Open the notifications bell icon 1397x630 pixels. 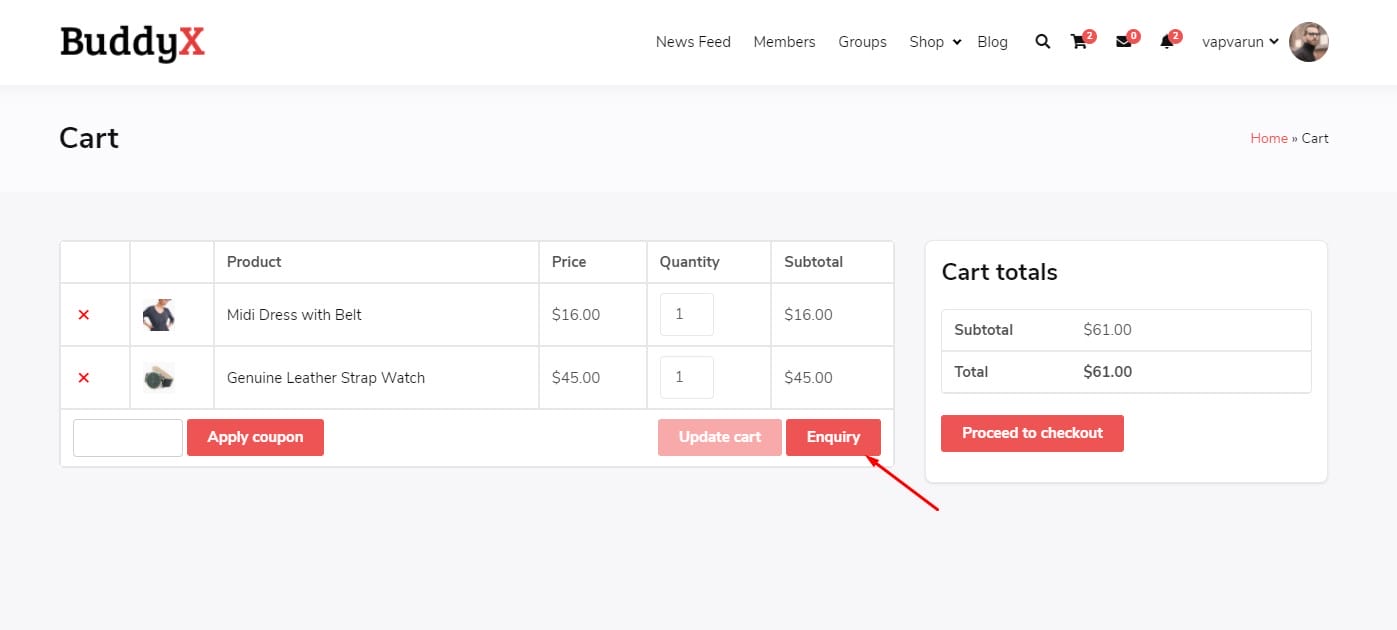pyautogui.click(x=1166, y=42)
